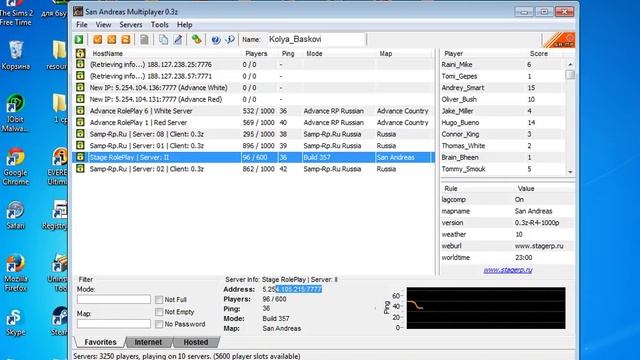This screenshot has width=640, height=360.
Task: Click the weburl rule row
Action: [x=507, y=246]
